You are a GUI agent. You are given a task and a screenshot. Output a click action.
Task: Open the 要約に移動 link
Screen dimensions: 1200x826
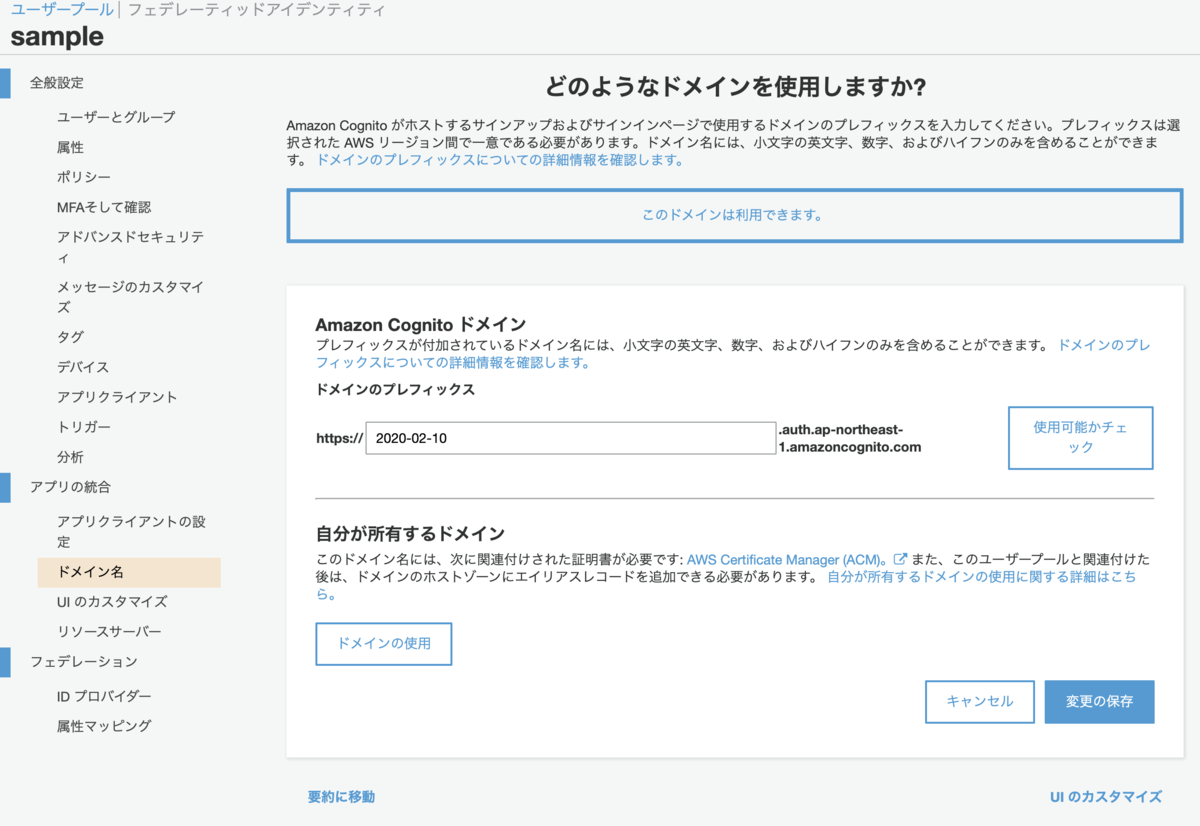coord(341,797)
